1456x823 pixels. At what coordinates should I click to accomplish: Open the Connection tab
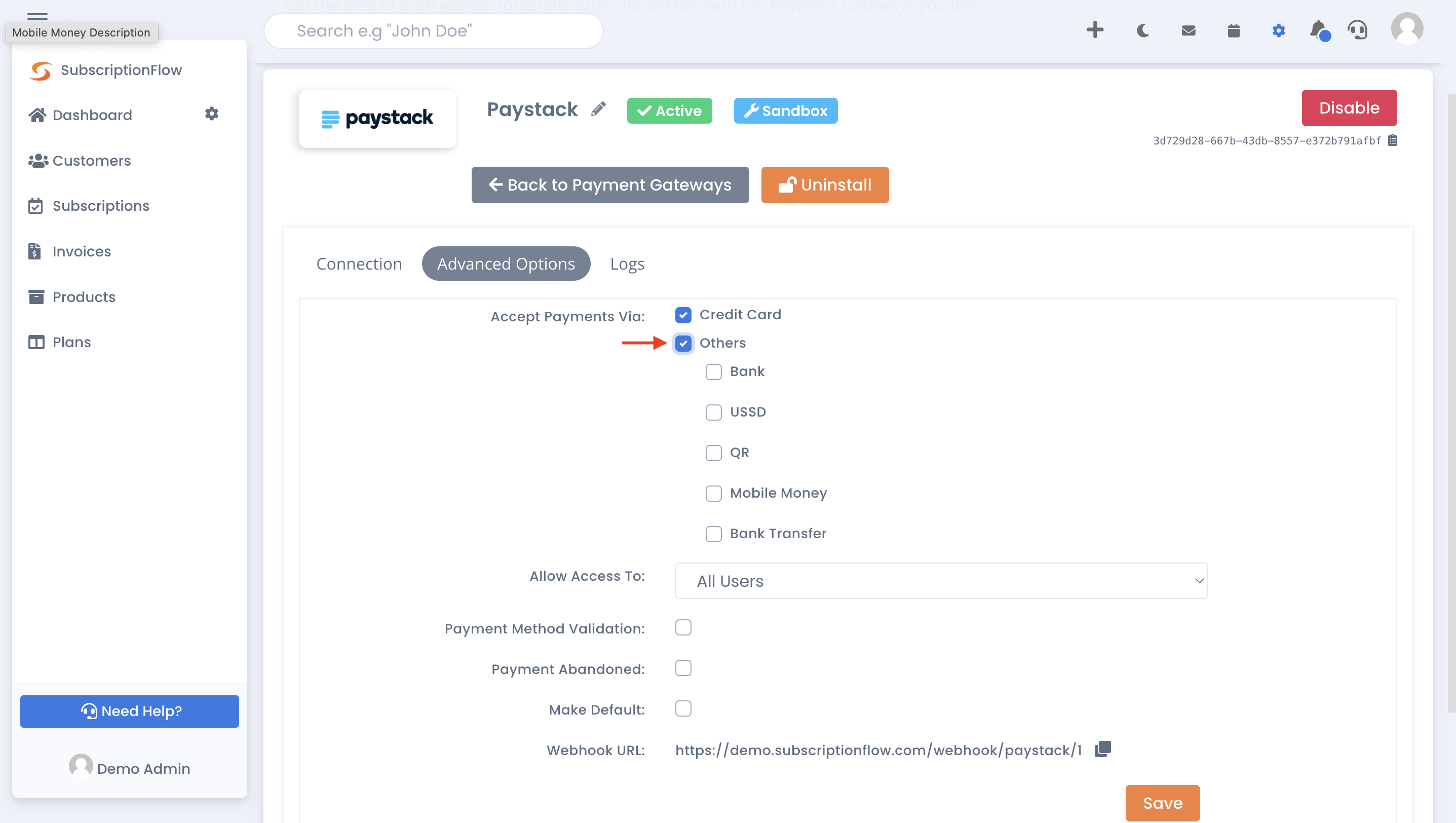tap(360, 264)
